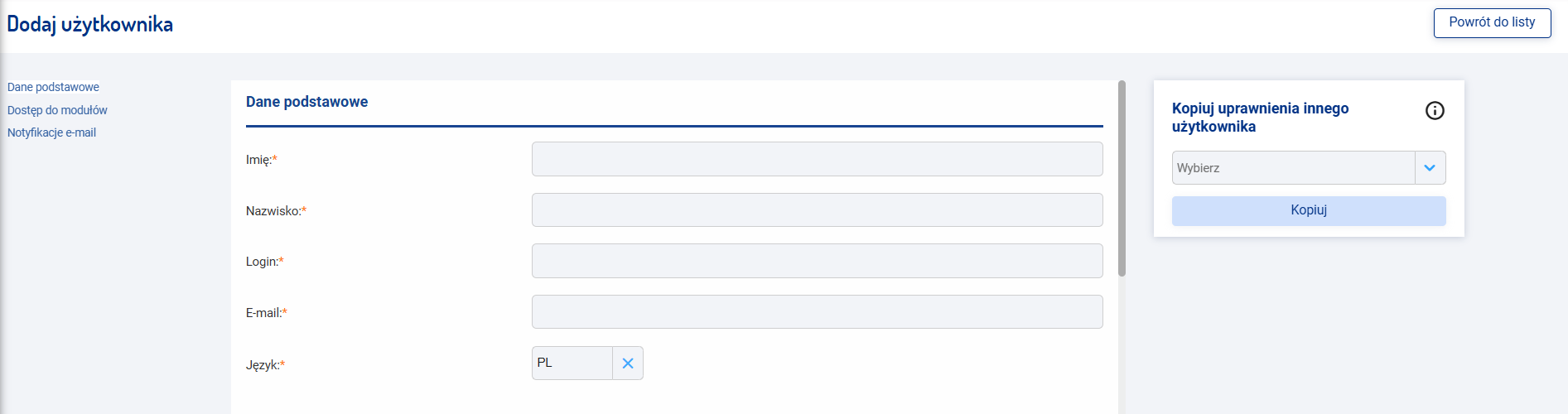Focus the Nazwisko input field

tap(817, 210)
